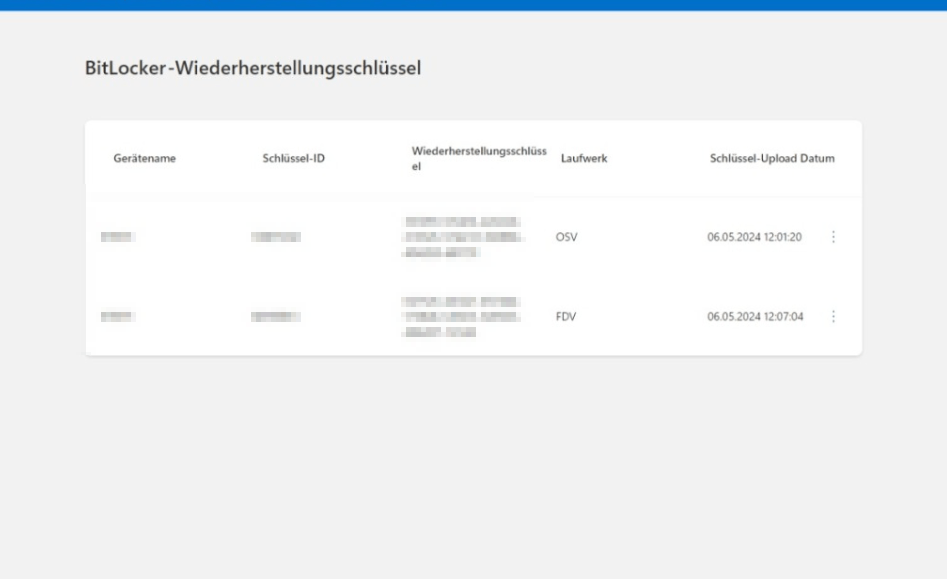Viewport: 947px width, 579px height.
Task: Click the BitLocker-Wiederherstellungsschlüssel heading
Action: coord(252,68)
